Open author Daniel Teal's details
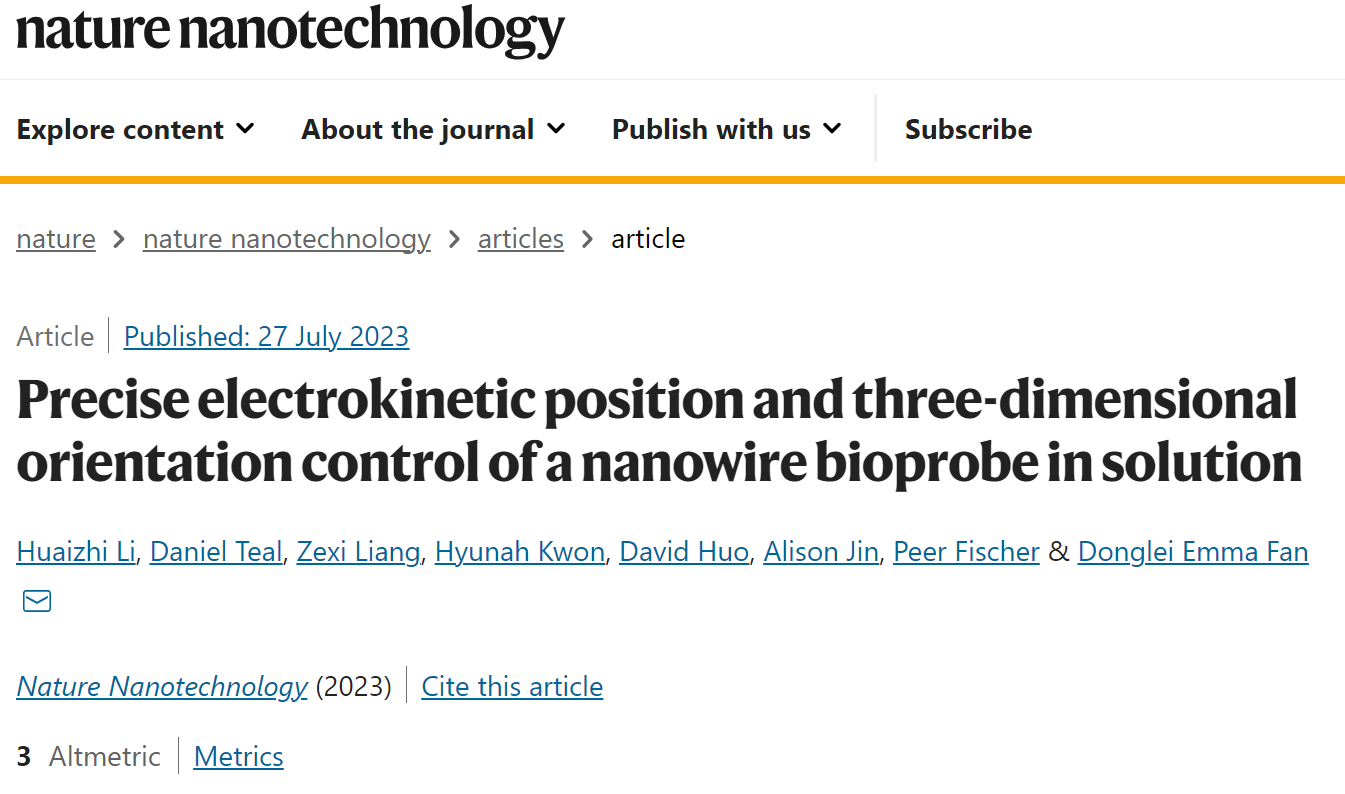 coord(216,552)
